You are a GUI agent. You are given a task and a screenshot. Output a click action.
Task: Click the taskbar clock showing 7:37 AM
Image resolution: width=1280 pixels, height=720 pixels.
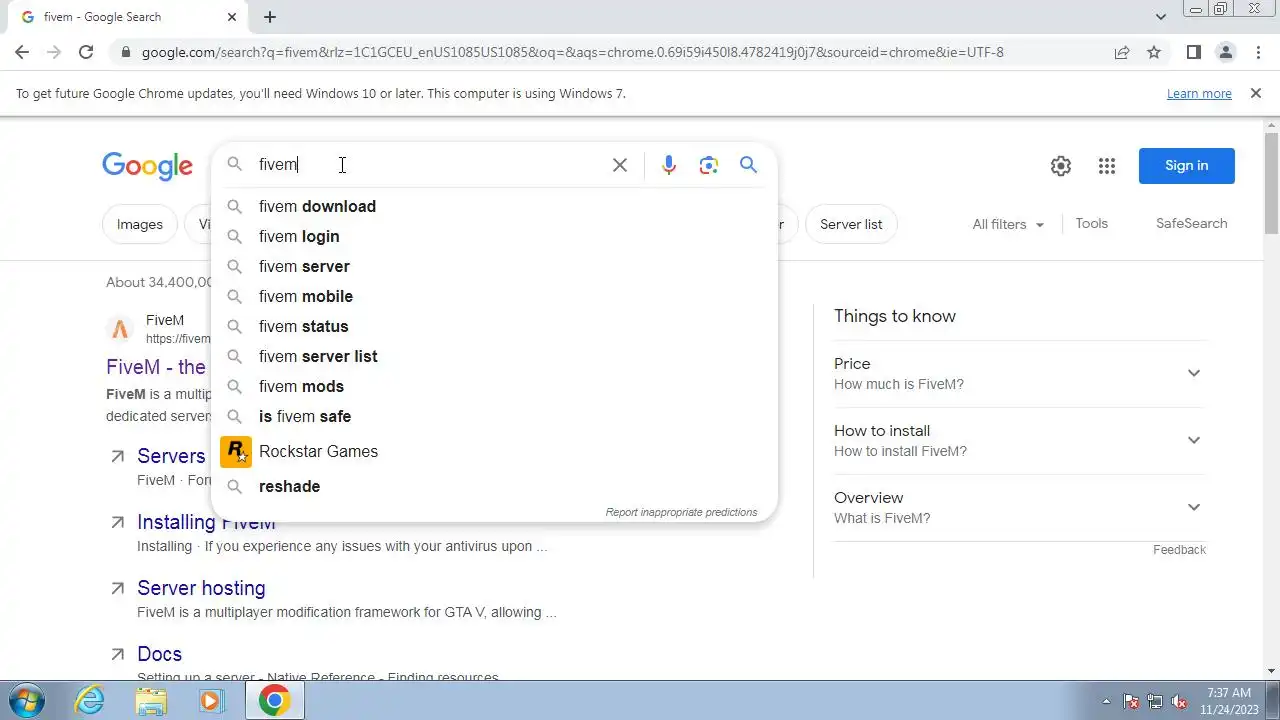[1229, 701]
